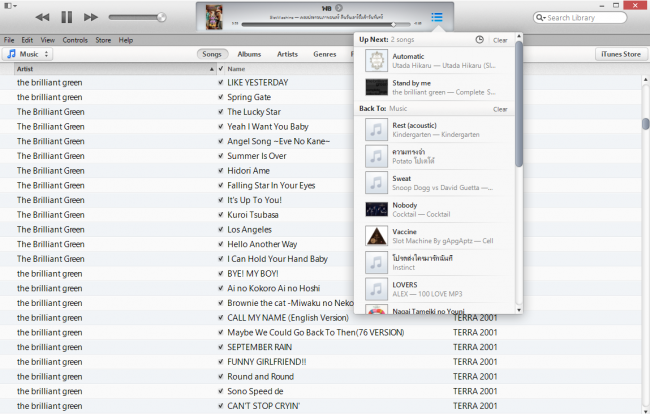
Task: Click the Nobody Cocktail album artwork
Action: tap(376, 209)
